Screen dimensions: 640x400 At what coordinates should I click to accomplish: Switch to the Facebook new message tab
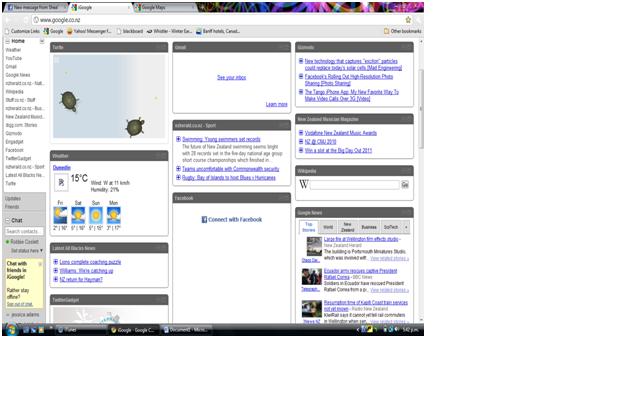[x=35, y=7]
